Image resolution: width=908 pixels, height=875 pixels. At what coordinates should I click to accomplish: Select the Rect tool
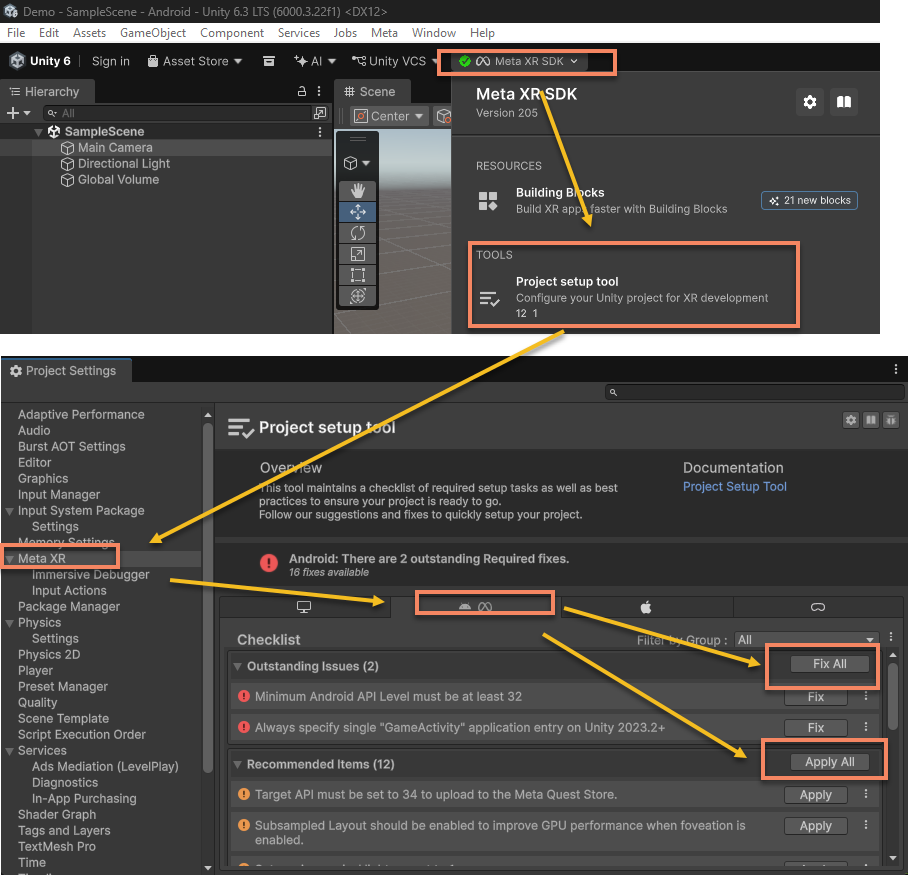coord(357,274)
